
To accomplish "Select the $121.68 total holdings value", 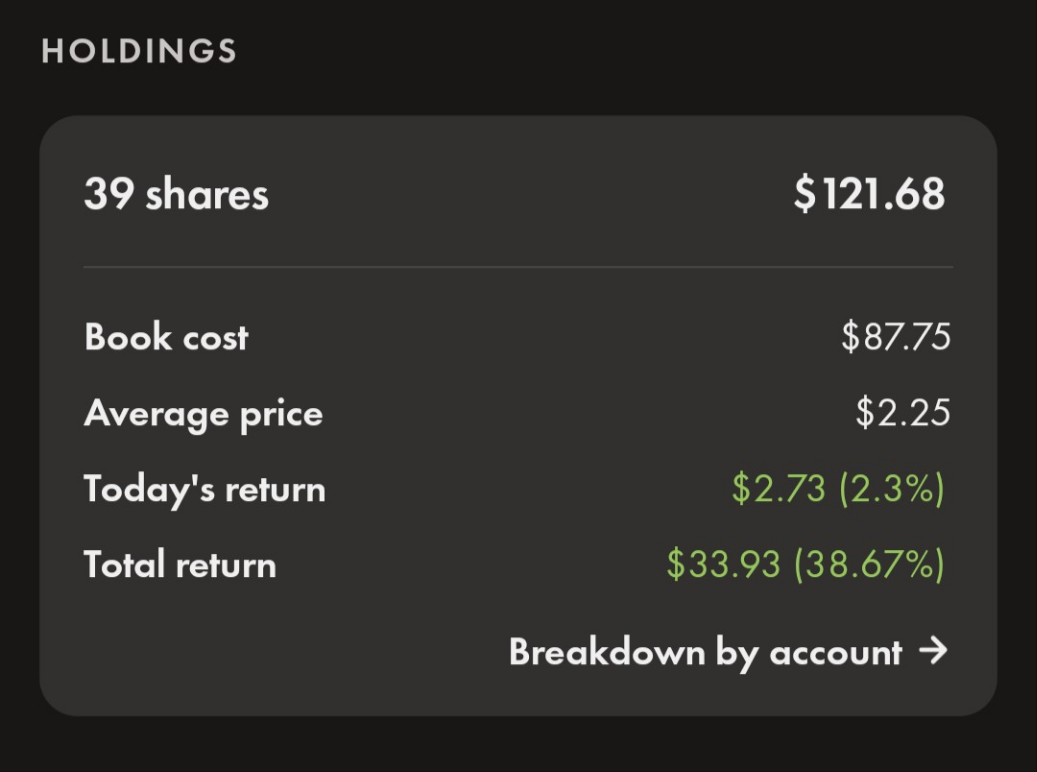I will pyautogui.click(x=869, y=194).
